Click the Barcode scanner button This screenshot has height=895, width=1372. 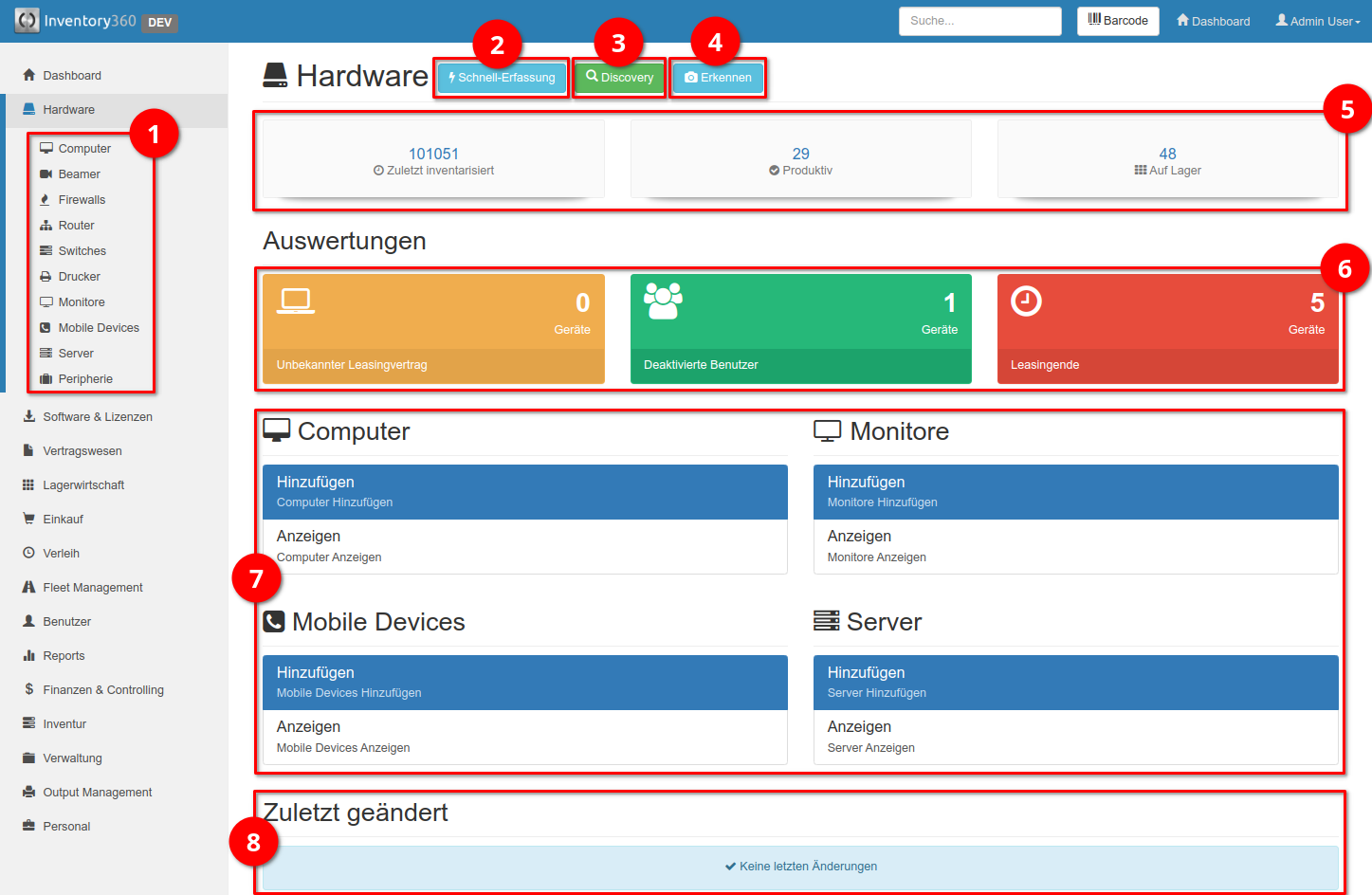[x=1117, y=20]
